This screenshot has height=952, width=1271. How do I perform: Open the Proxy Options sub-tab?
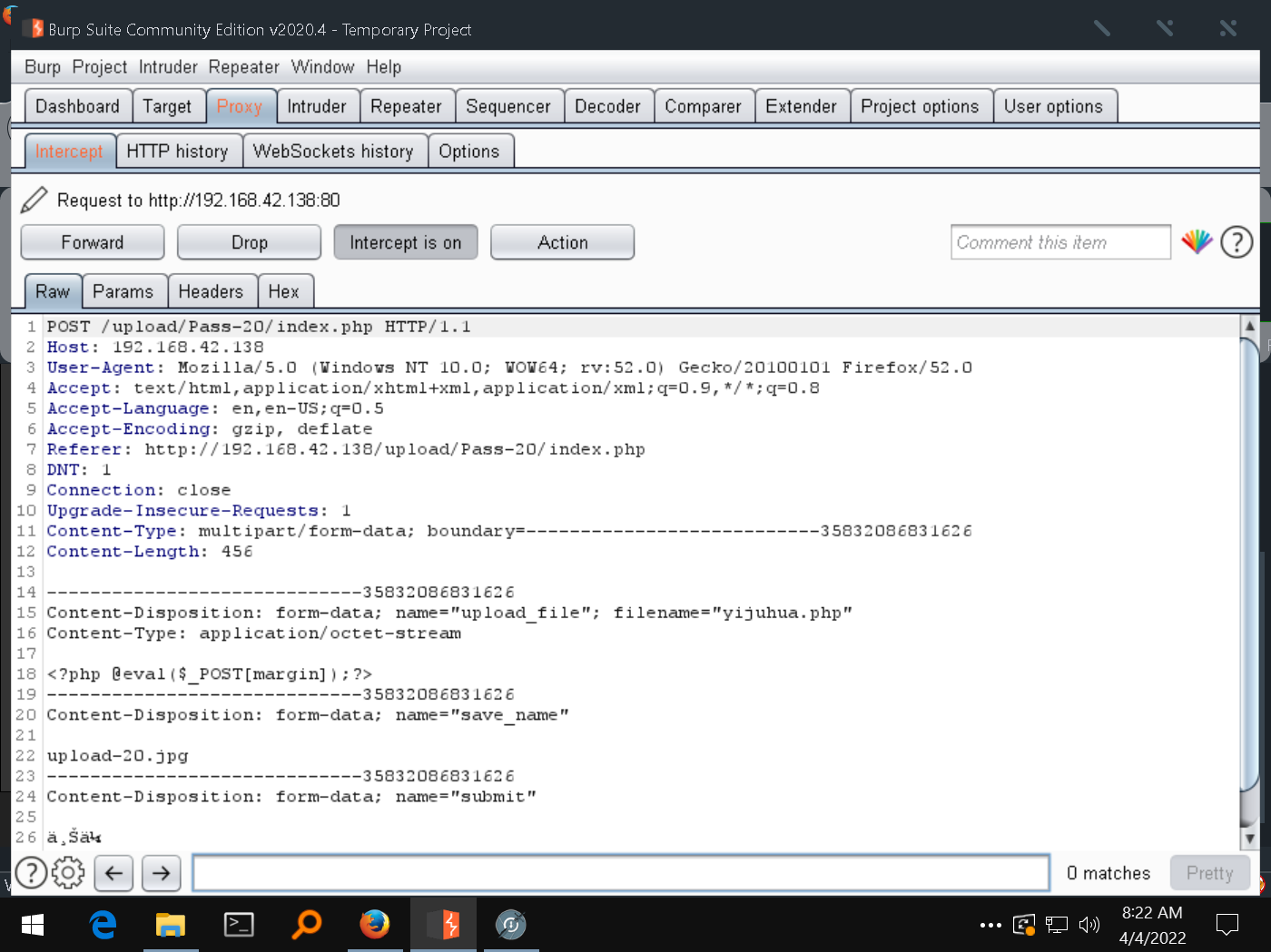coord(469,152)
